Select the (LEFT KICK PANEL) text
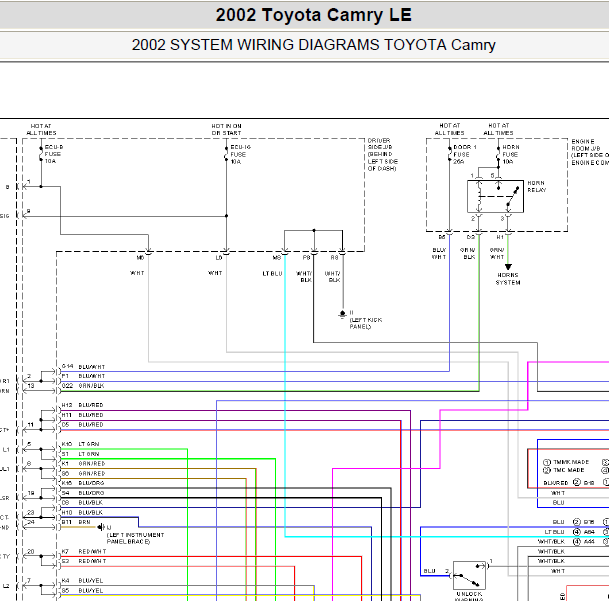This screenshot has height=601, width=609. pos(365,323)
